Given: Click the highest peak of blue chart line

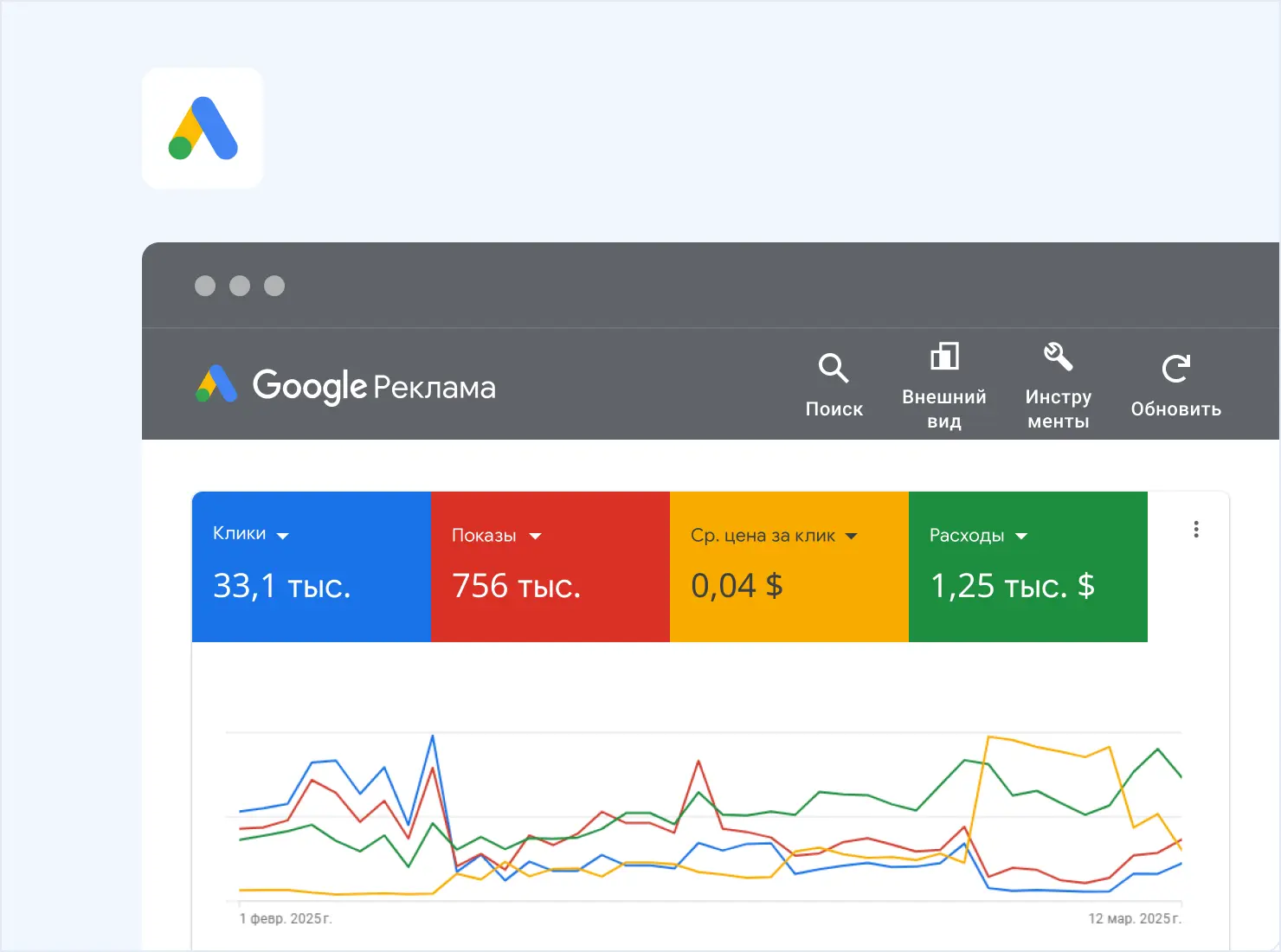Looking at the screenshot, I should tap(433, 737).
